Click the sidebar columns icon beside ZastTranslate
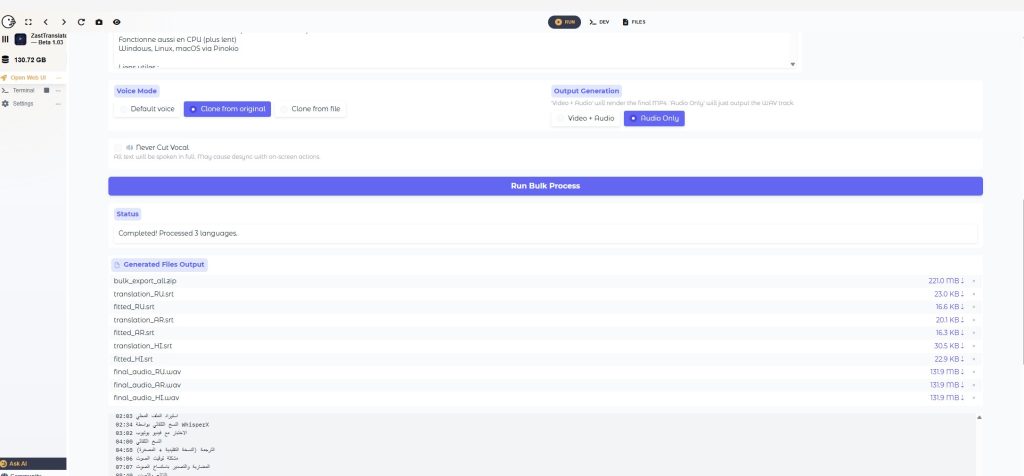 [5, 39]
